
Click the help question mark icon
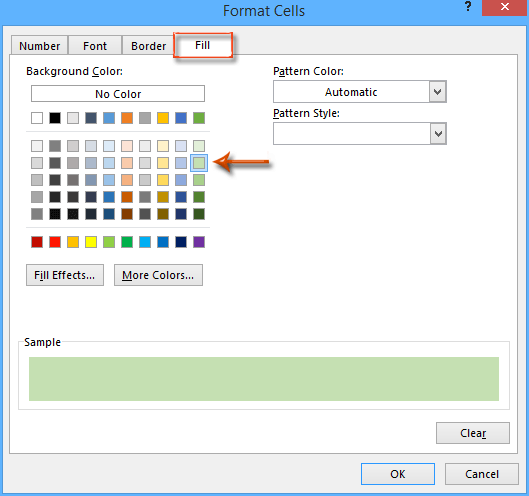(468, 6)
